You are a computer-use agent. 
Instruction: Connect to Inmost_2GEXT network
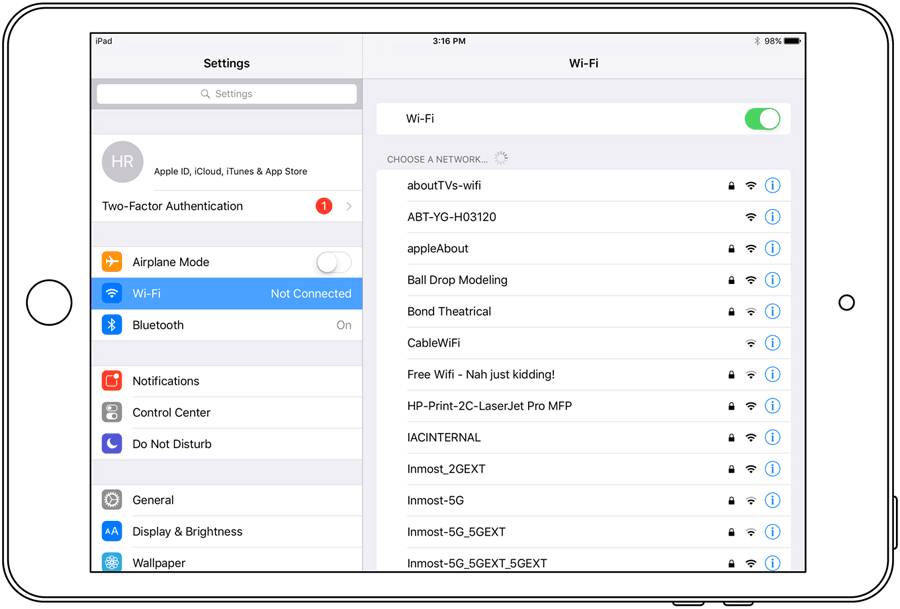(583, 470)
